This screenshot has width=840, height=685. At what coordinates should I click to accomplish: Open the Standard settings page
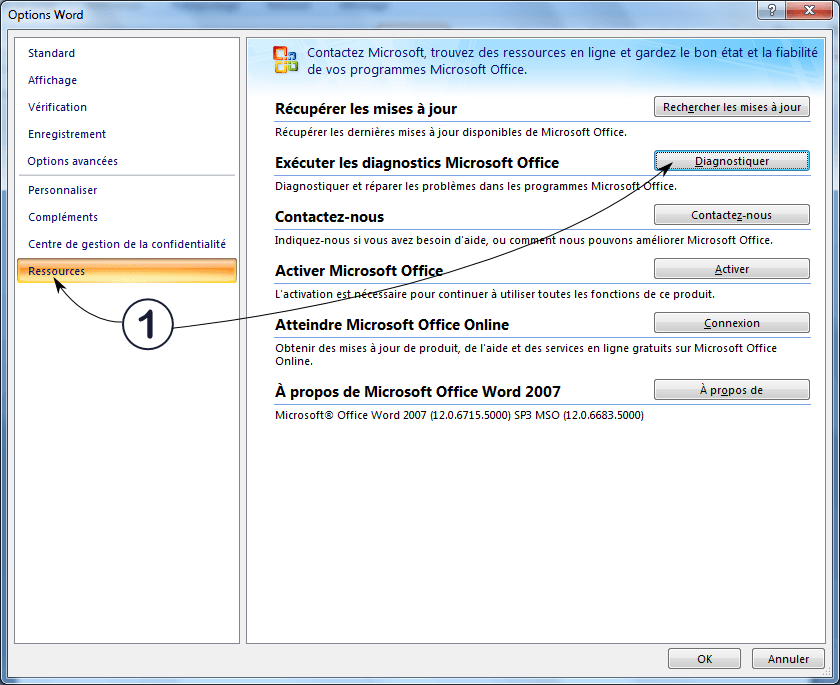pyautogui.click(x=51, y=53)
